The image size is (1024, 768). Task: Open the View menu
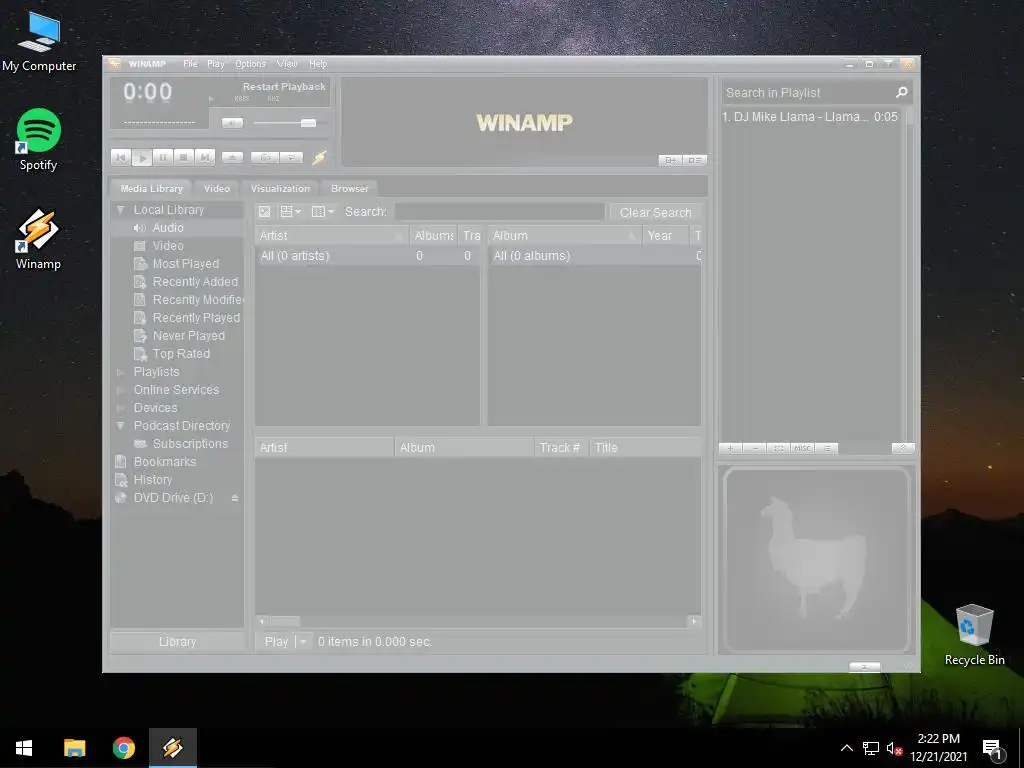click(x=287, y=64)
